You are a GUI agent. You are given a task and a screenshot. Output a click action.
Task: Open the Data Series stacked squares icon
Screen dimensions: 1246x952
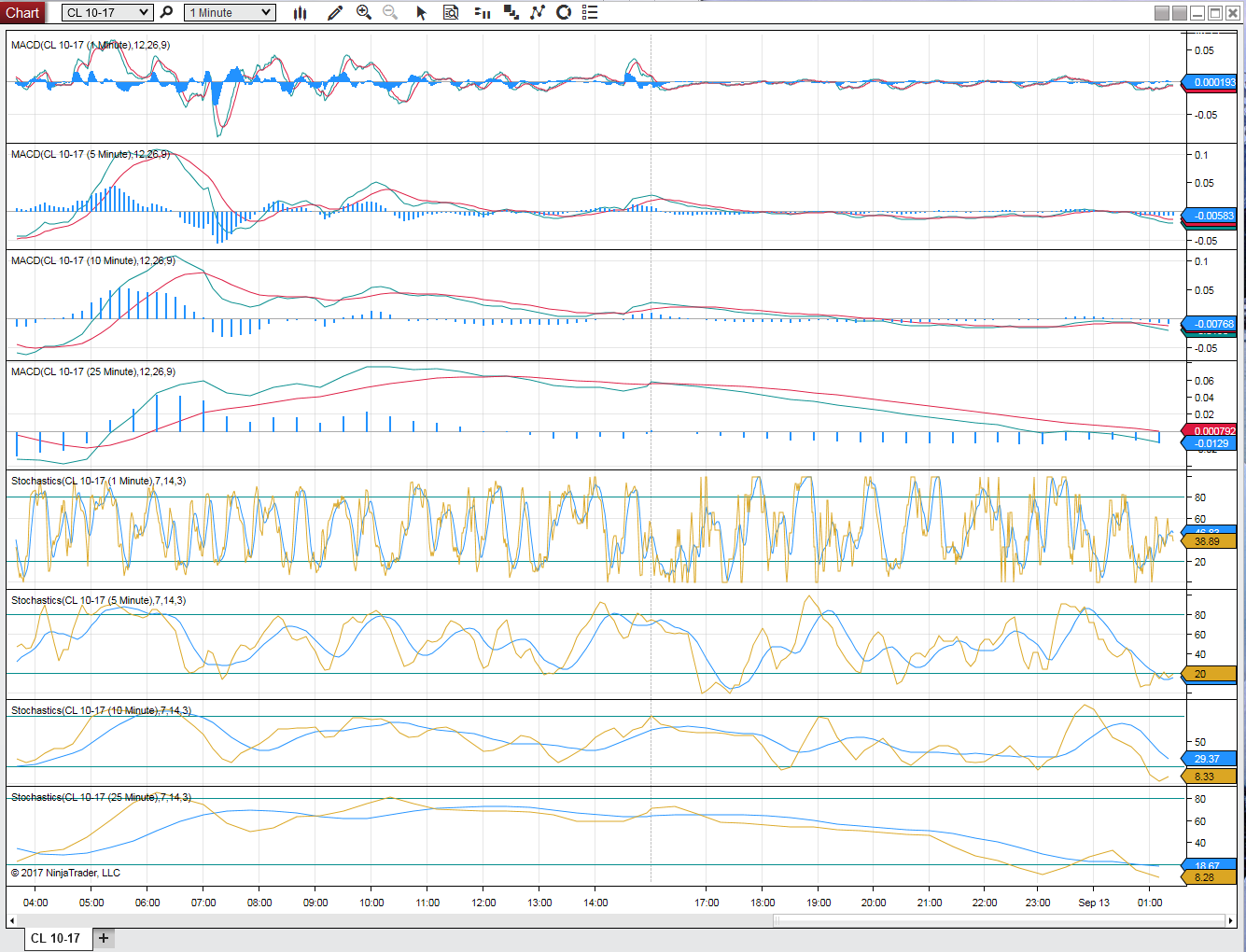coord(511,12)
